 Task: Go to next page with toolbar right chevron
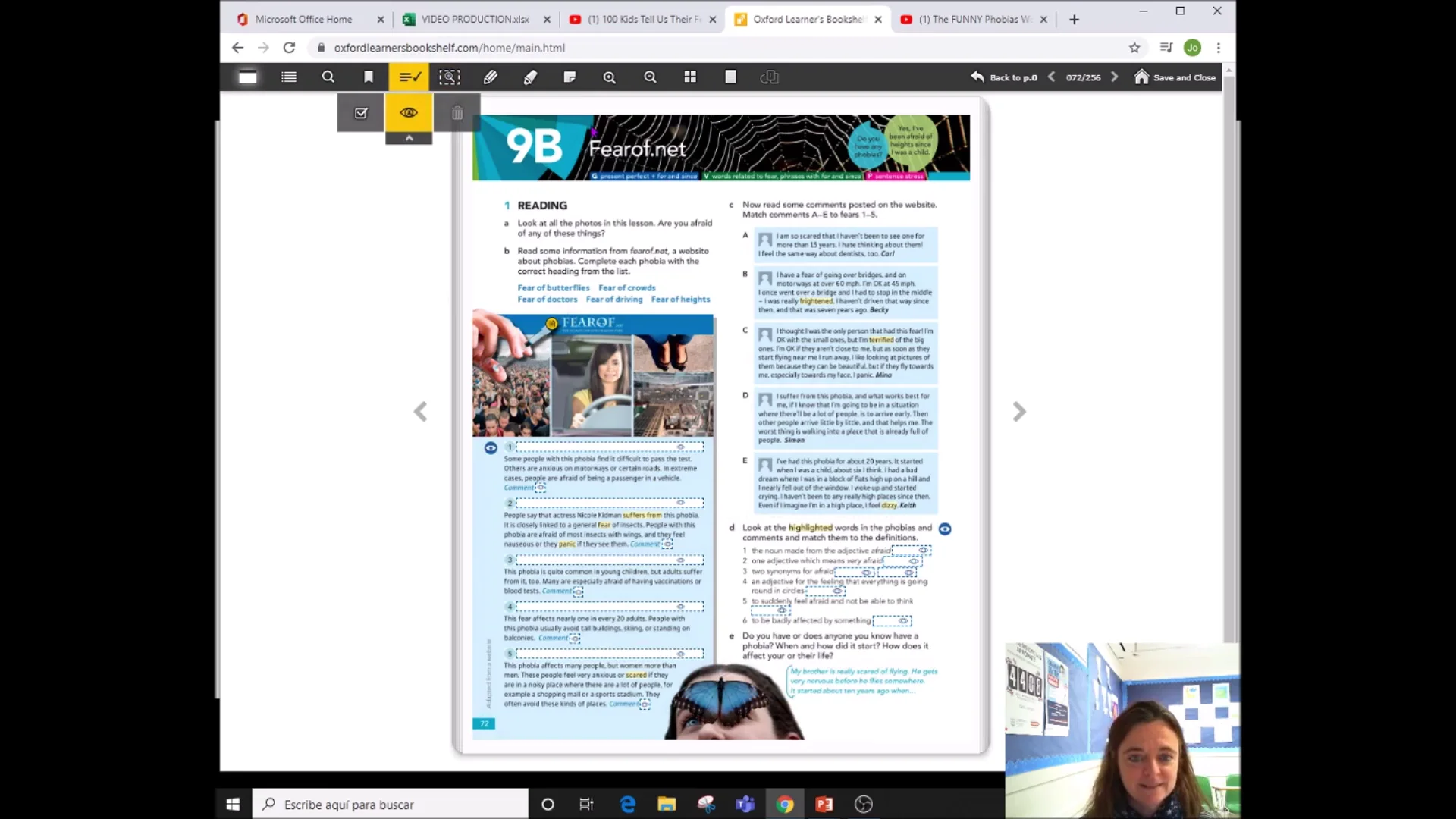pos(1114,77)
